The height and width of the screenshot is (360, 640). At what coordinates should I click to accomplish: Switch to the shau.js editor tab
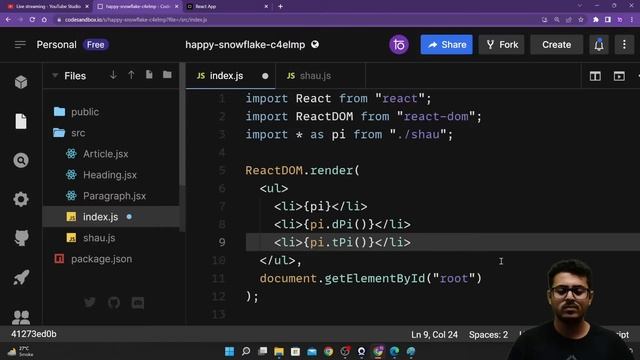point(321,76)
